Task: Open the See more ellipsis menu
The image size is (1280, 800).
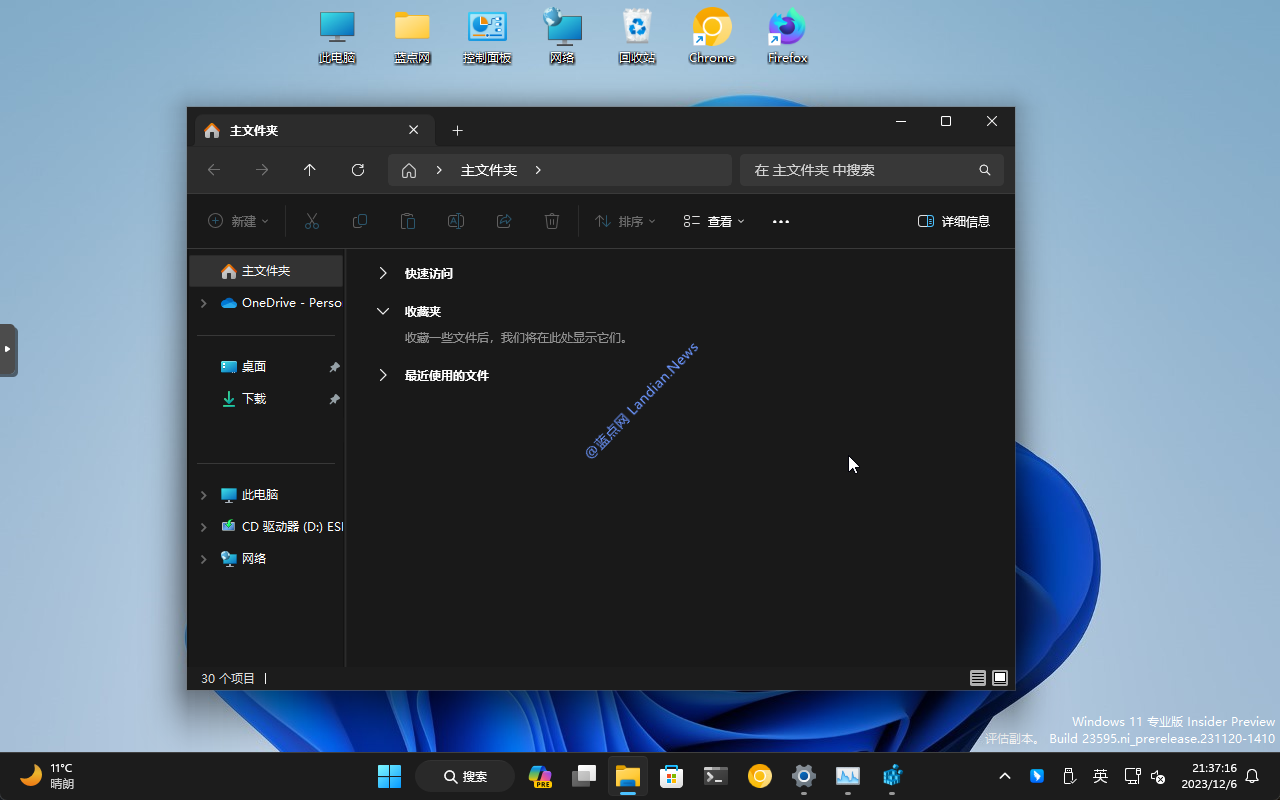Action: coord(781,221)
